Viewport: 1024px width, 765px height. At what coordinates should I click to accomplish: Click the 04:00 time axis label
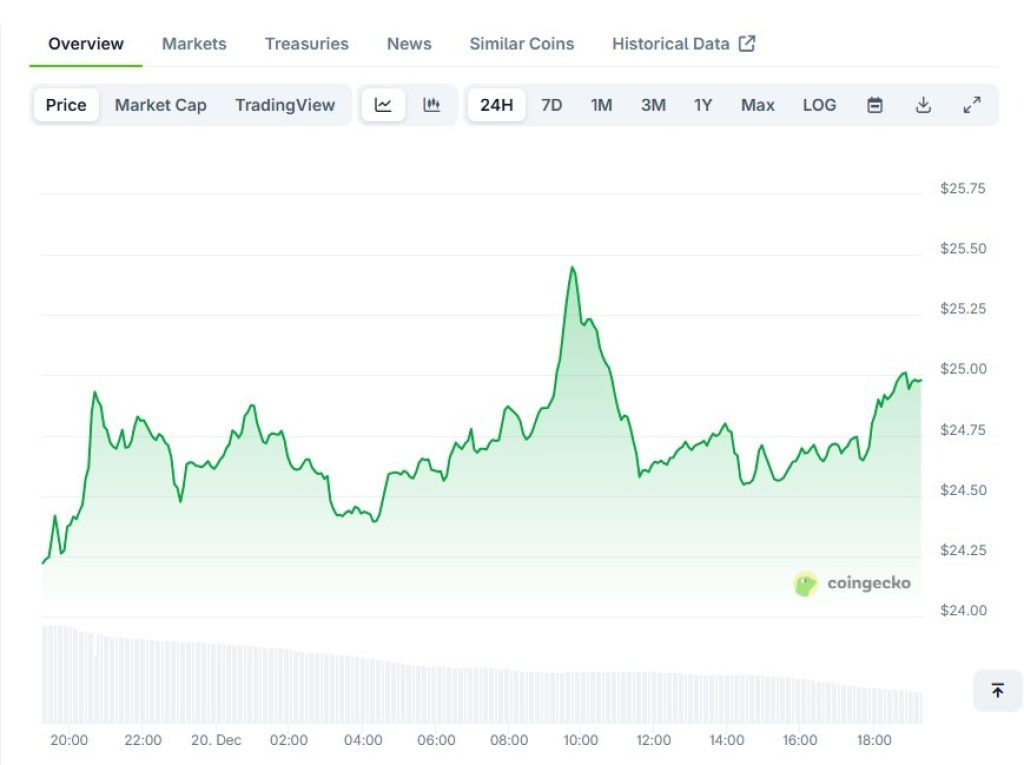(362, 740)
